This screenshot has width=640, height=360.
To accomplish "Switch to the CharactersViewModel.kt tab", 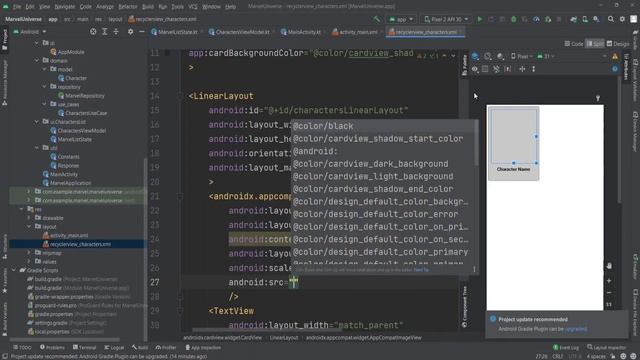I will 242,32.
